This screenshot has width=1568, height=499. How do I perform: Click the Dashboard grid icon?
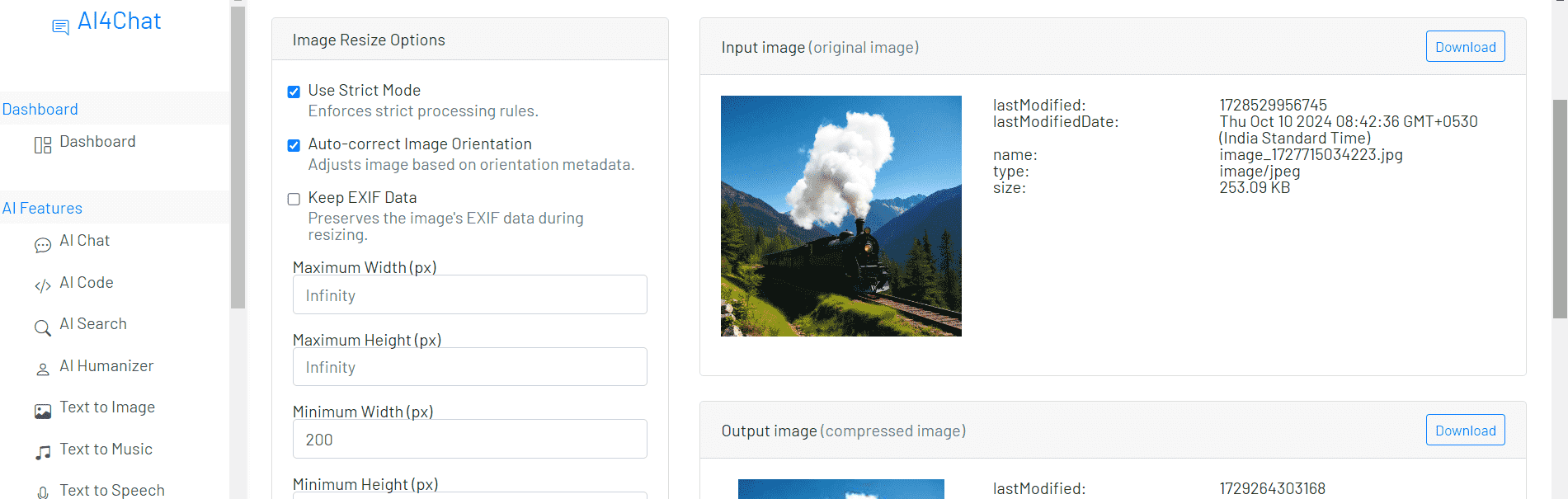tap(43, 146)
